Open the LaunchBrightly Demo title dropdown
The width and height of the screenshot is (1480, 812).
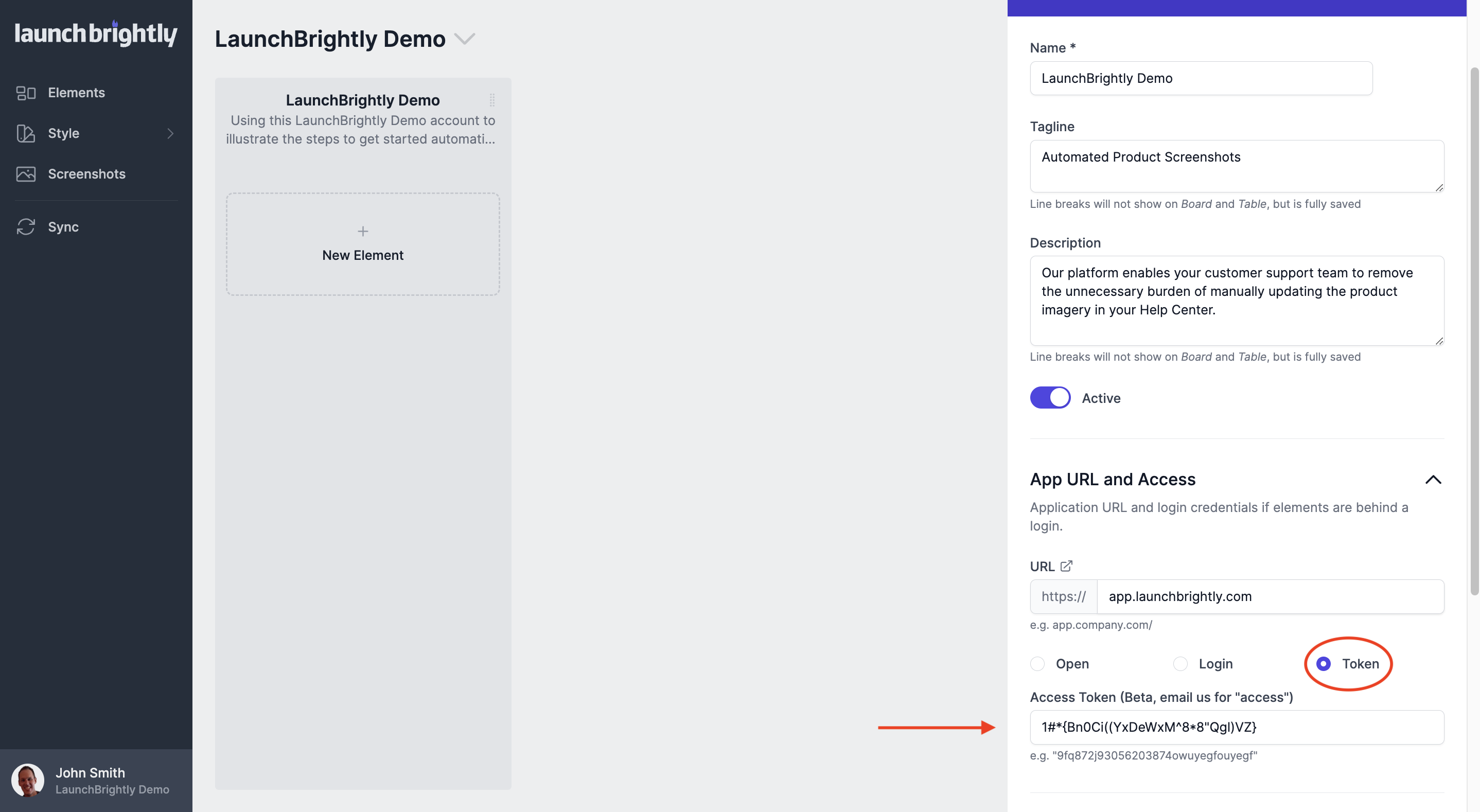[x=465, y=39]
